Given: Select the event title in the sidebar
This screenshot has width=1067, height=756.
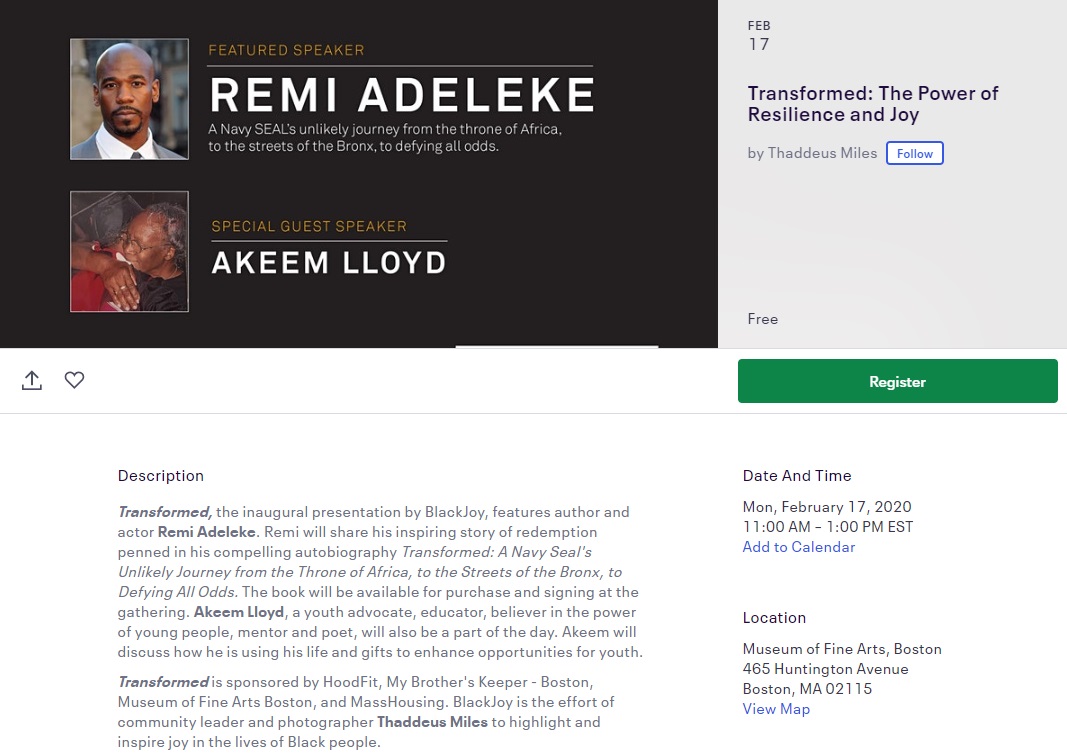Looking at the screenshot, I should coord(872,104).
